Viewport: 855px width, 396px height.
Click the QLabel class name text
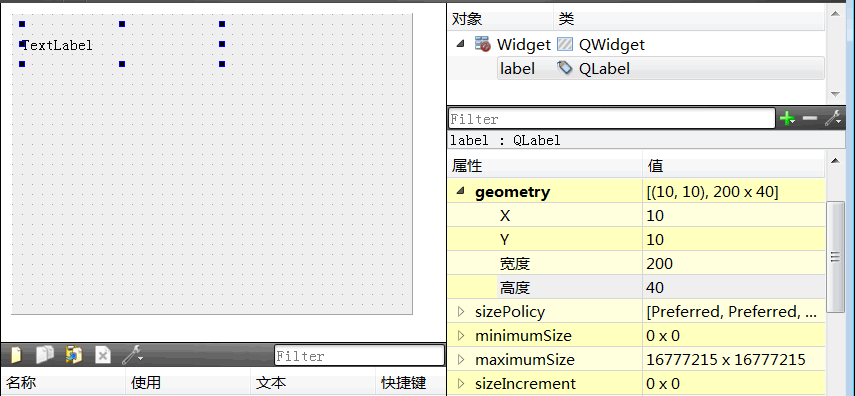tap(604, 69)
